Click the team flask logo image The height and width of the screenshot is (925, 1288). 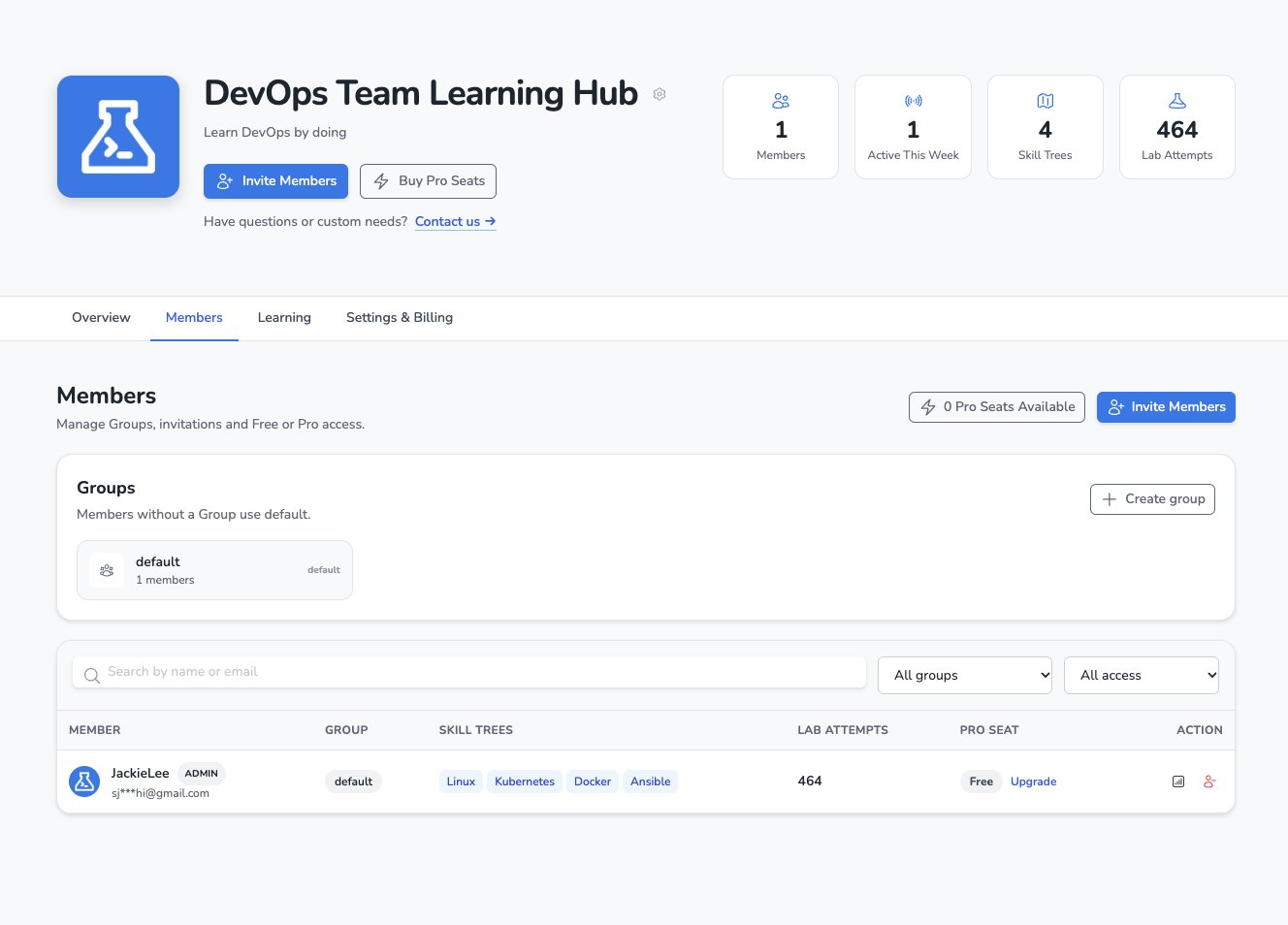point(118,137)
